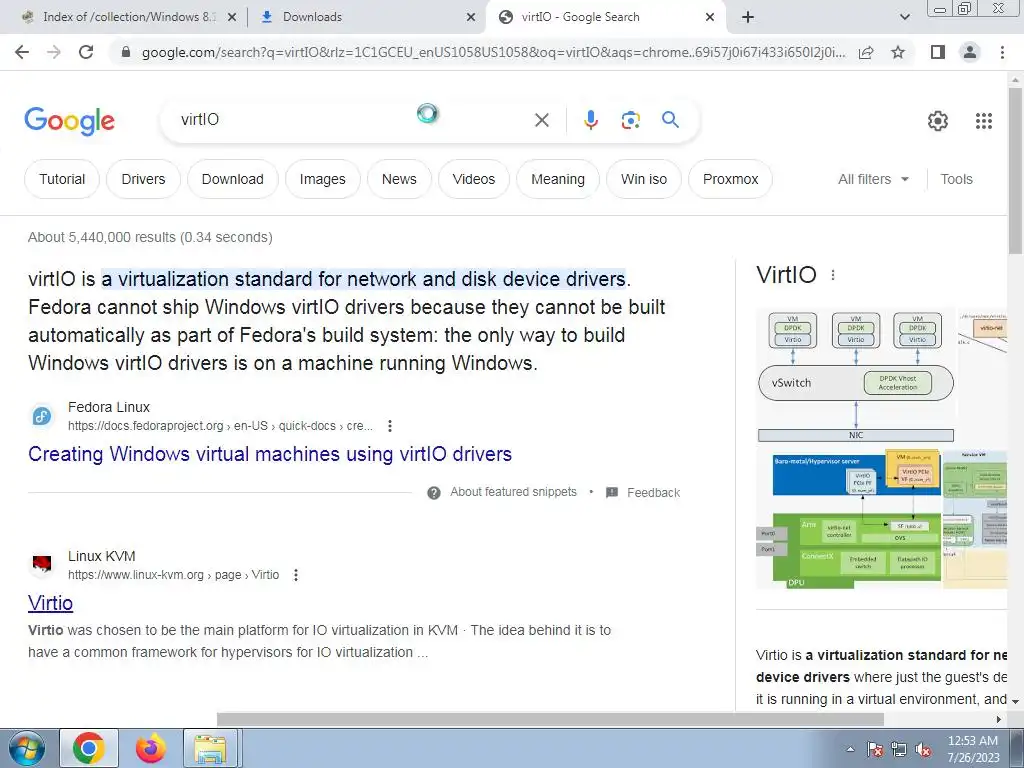Open options menu for Linux KVM result
This screenshot has width=1024, height=768.
(x=296, y=575)
